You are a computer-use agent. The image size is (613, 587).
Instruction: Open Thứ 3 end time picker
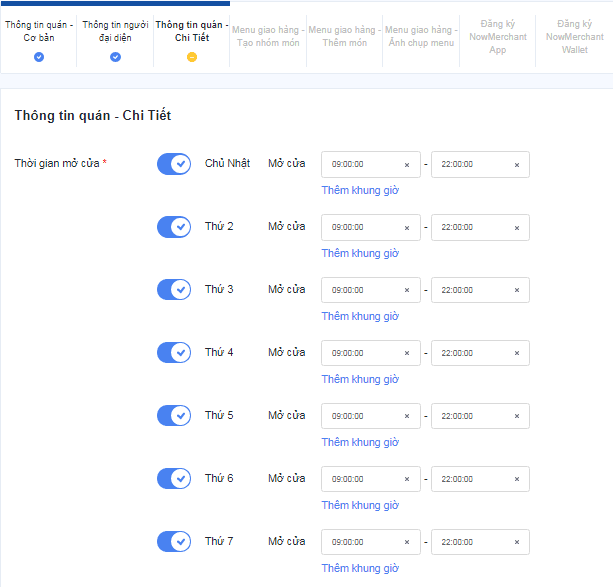click(x=480, y=290)
